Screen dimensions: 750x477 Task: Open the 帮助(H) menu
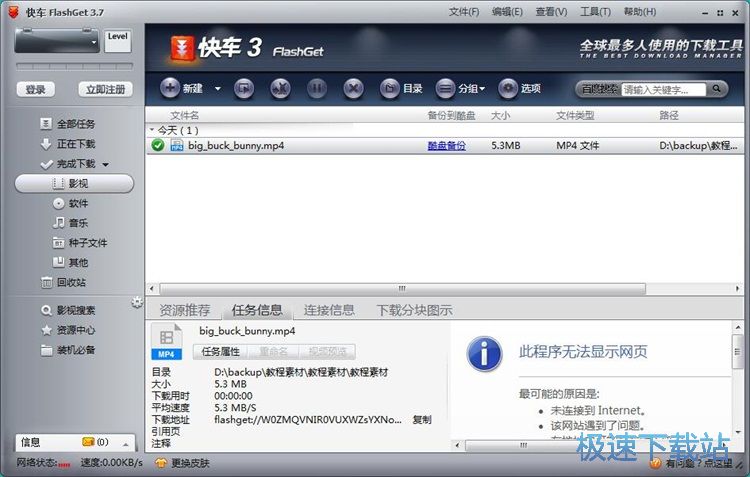pyautogui.click(x=640, y=12)
